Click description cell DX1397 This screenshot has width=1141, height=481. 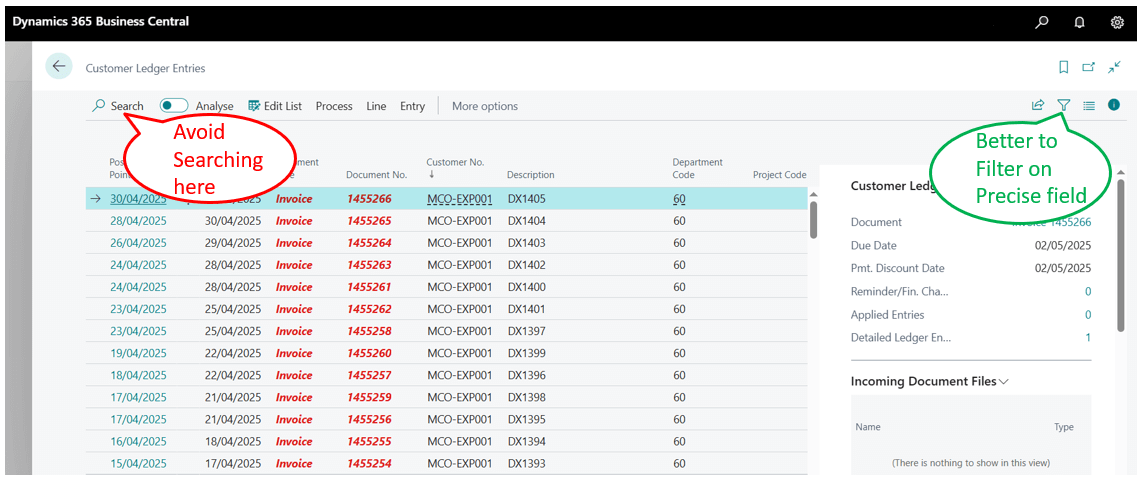(527, 331)
